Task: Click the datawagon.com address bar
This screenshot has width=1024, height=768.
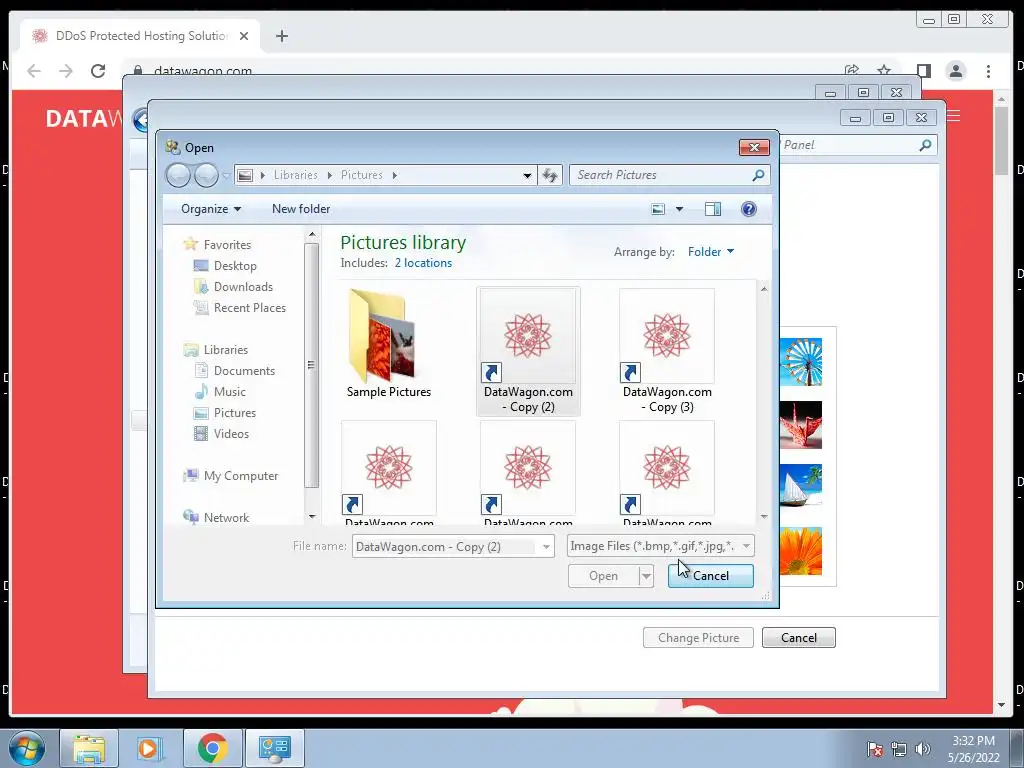Action: coord(483,71)
